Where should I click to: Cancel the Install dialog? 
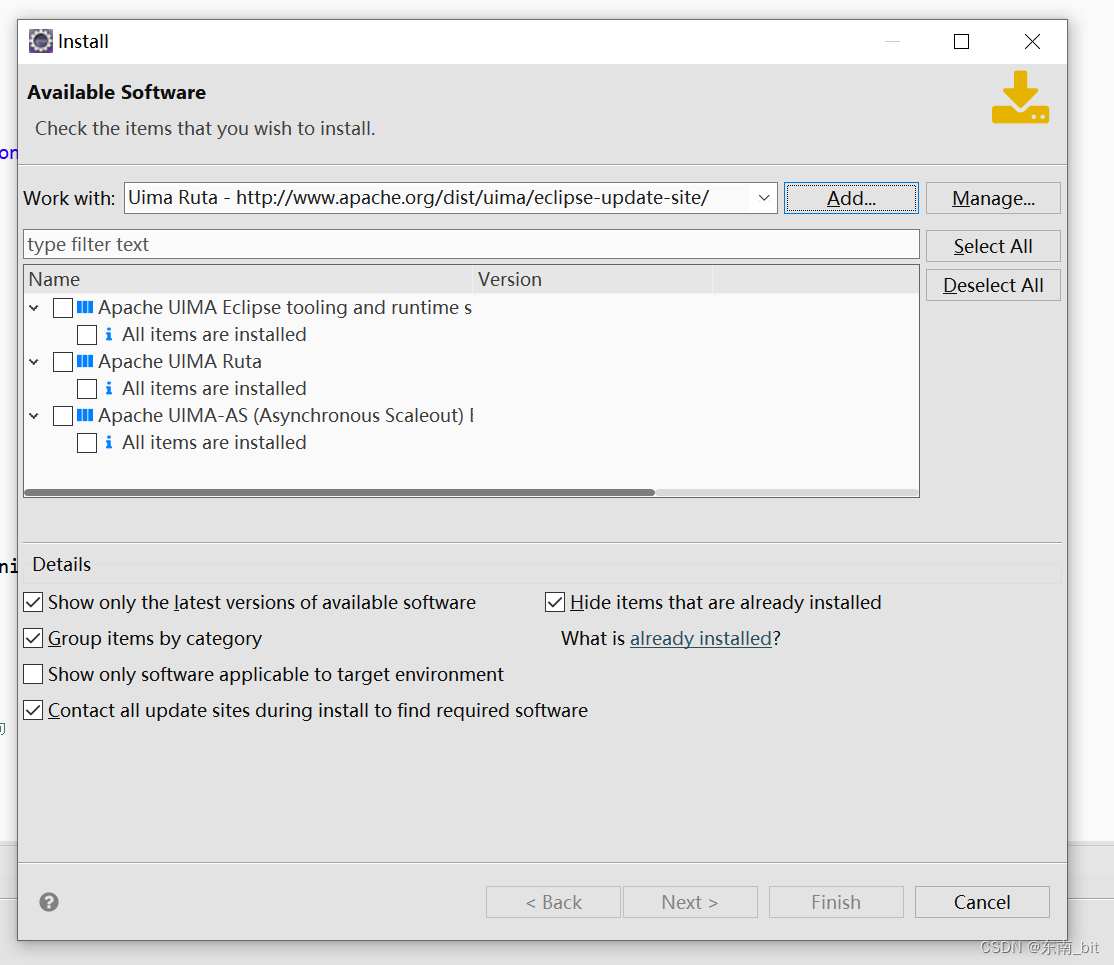(982, 902)
